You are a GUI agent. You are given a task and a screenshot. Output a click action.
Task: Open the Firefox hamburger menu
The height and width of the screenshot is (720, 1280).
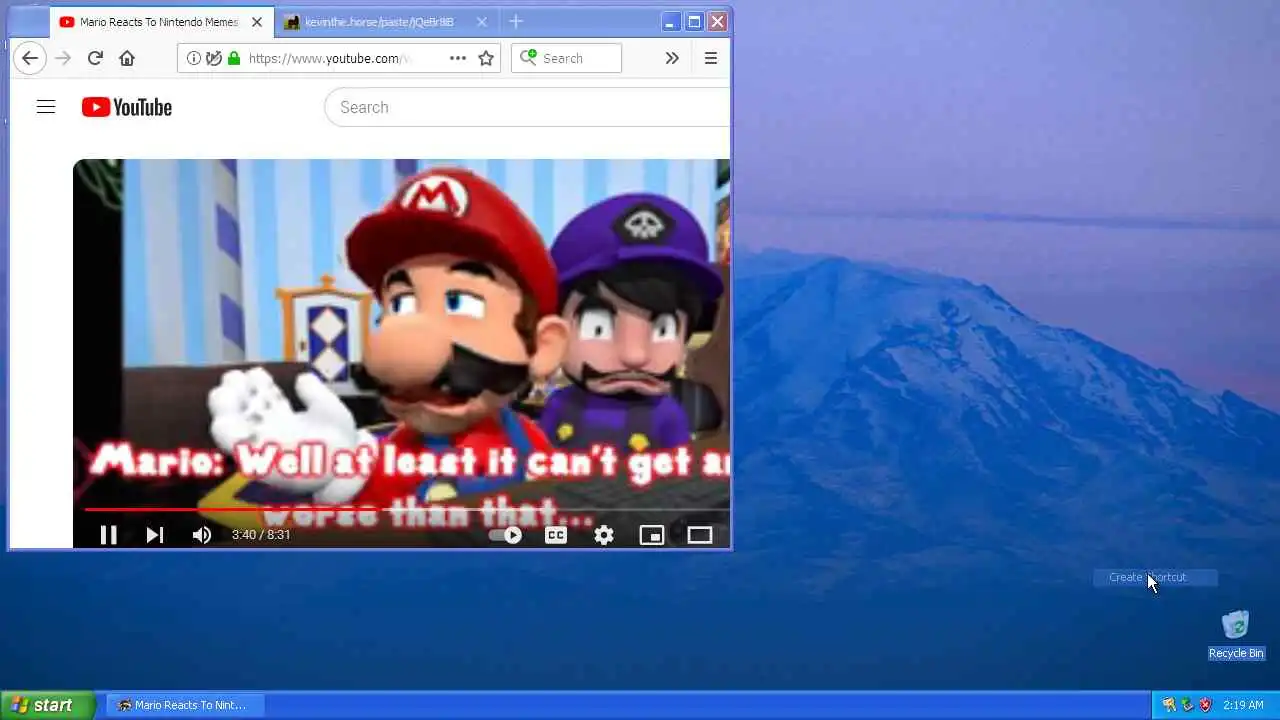coord(711,58)
